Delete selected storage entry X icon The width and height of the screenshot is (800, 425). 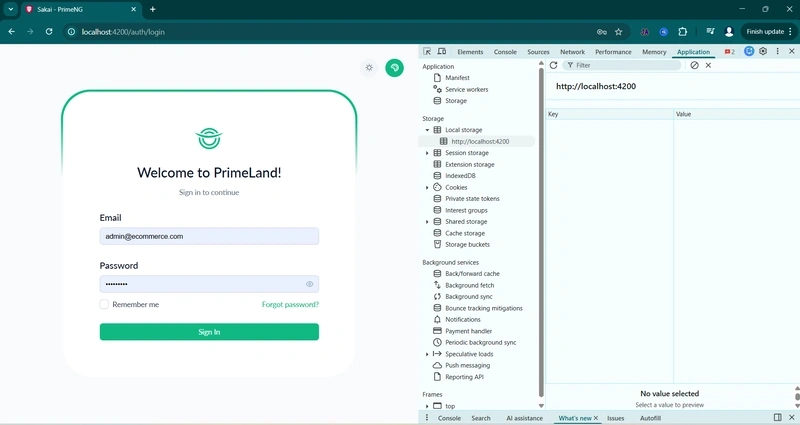coord(708,65)
